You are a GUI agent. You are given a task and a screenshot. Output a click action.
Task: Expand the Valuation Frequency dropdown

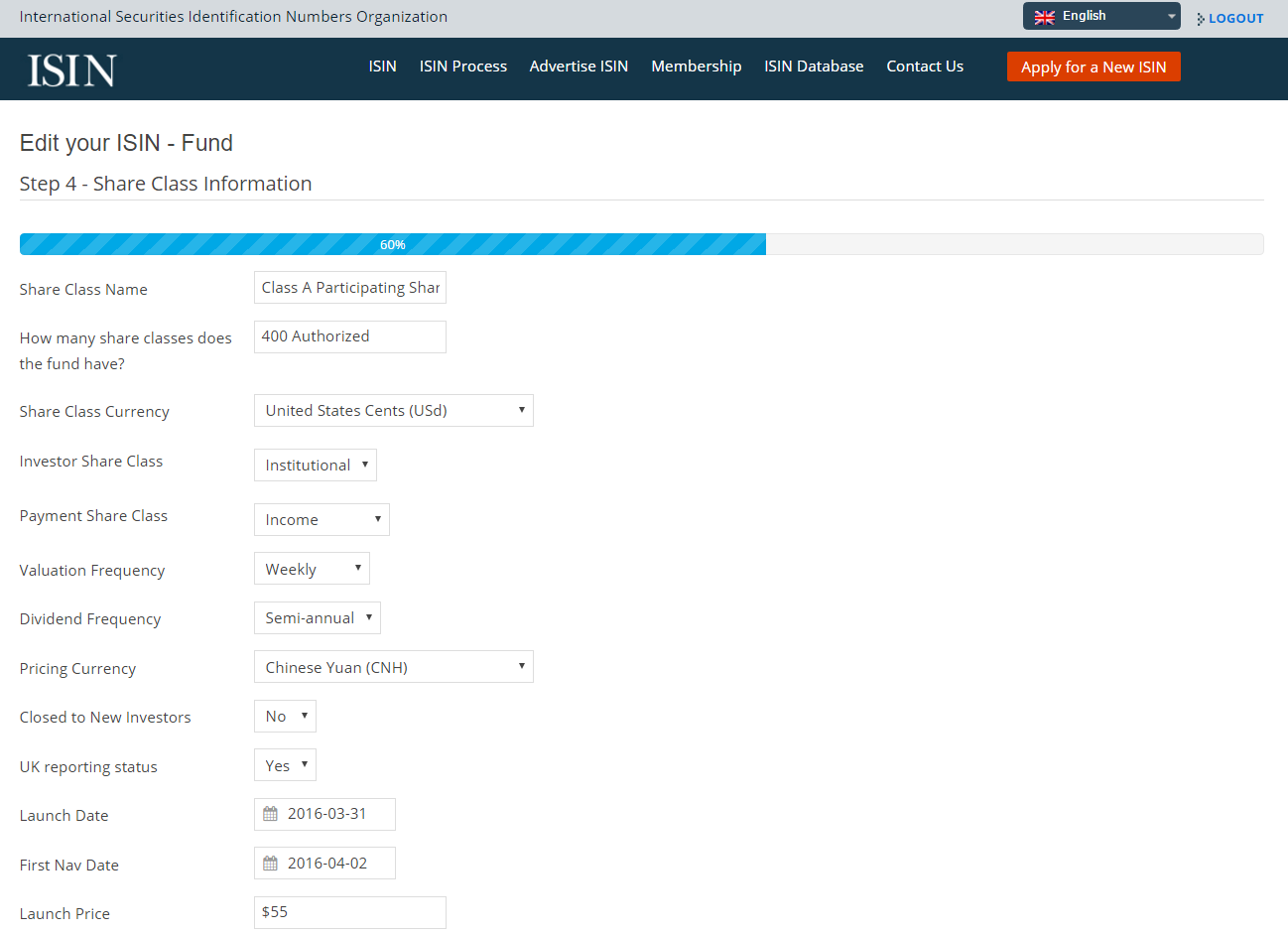click(x=312, y=569)
